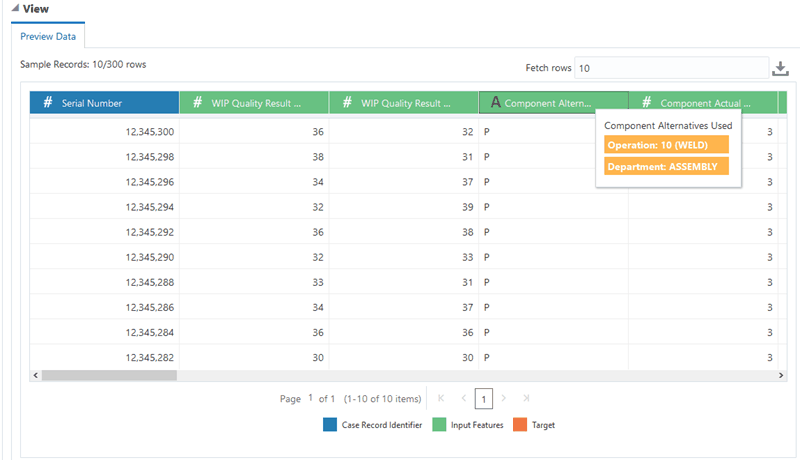
Task: Click the Case Record Identifier legend label
Action: click(x=382, y=425)
